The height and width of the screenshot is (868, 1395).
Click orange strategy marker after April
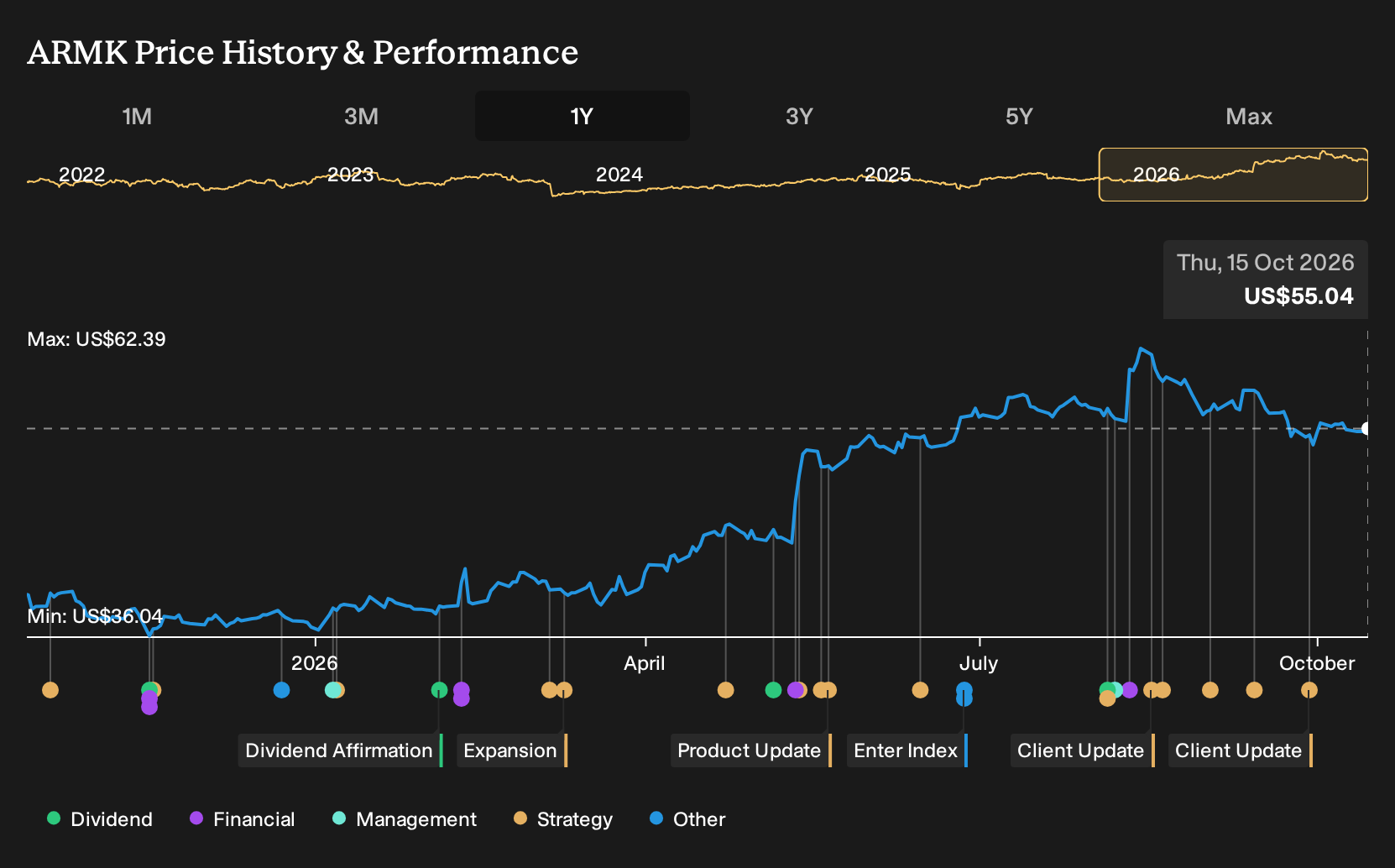(x=726, y=690)
